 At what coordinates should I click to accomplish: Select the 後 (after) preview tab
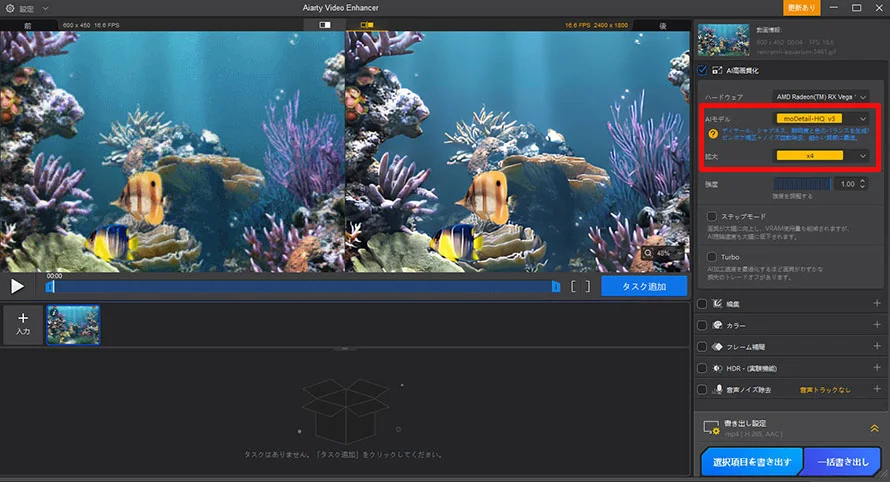(662, 26)
